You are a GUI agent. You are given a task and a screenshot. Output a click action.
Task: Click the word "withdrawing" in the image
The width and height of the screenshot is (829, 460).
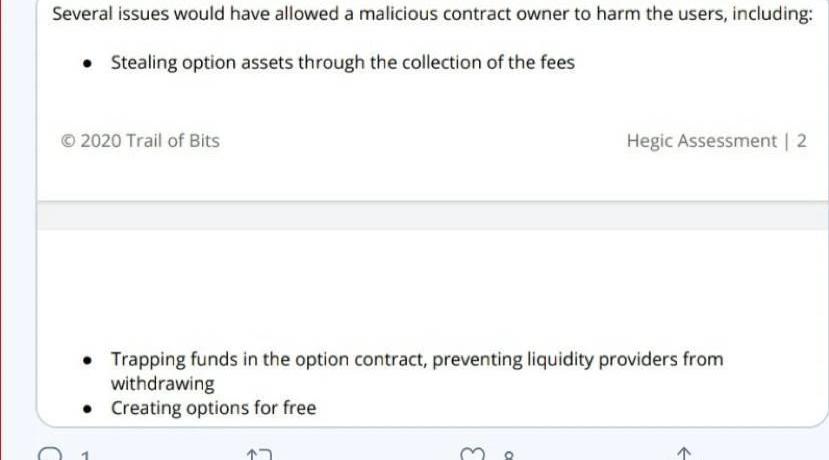click(162, 384)
